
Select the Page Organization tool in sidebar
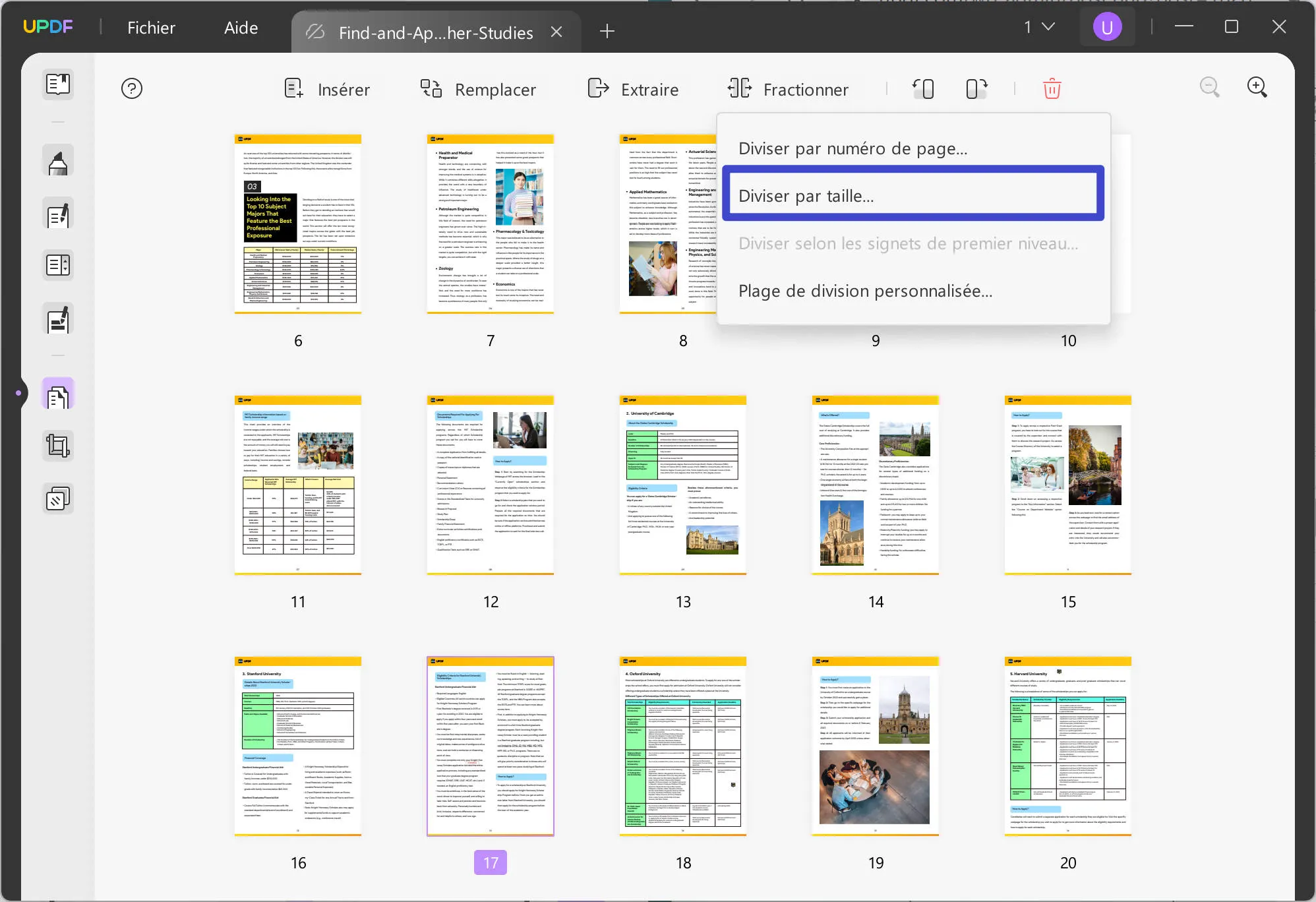(x=58, y=393)
